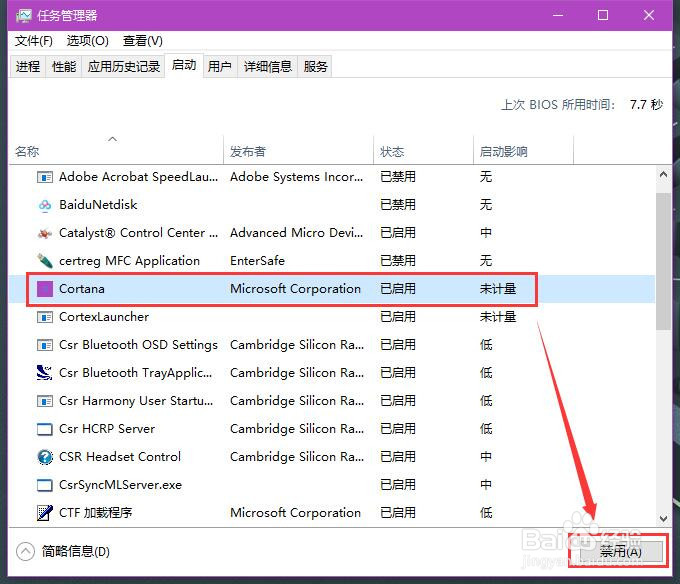Click the CsrSyncMLServer.exe icon
Screen dimensions: 680x584
pyautogui.click(x=45, y=485)
